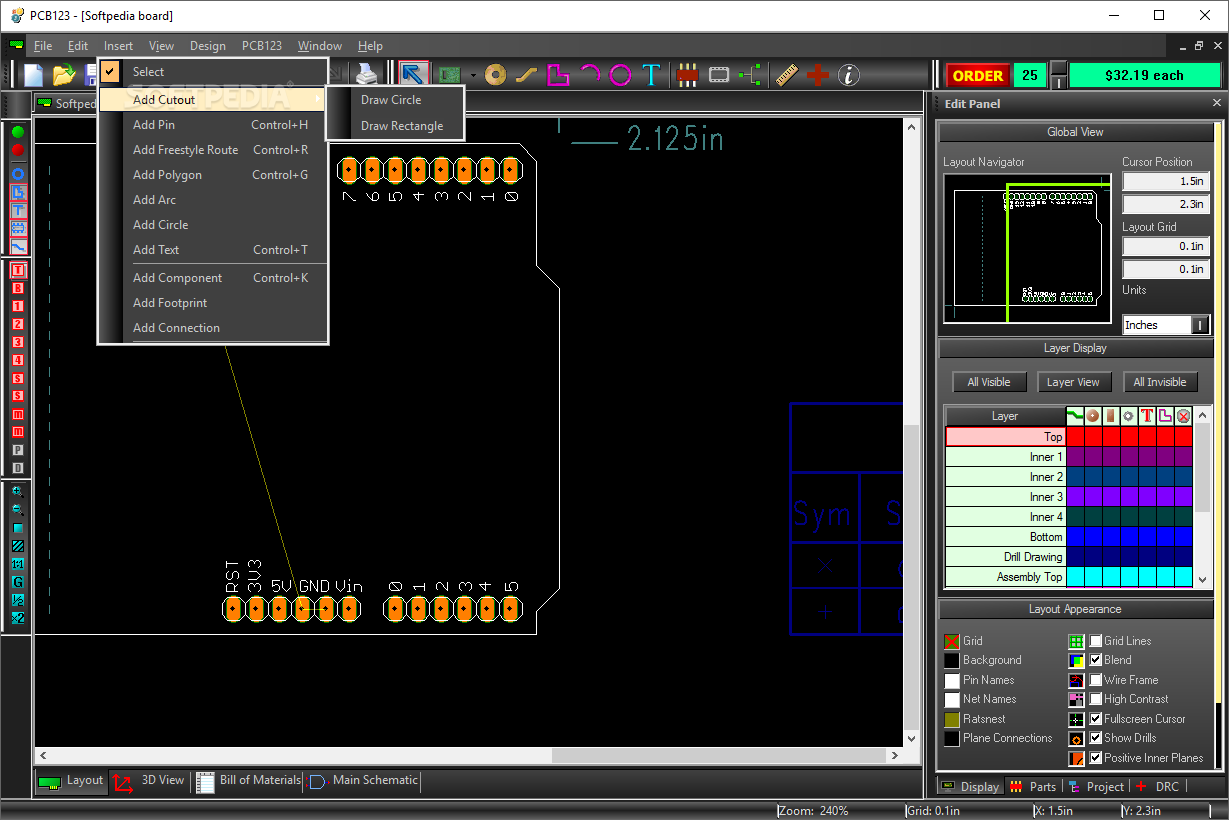Image resolution: width=1229 pixels, height=820 pixels.
Task: Open dropdown arrow beside component chip icon
Action: 473,75
